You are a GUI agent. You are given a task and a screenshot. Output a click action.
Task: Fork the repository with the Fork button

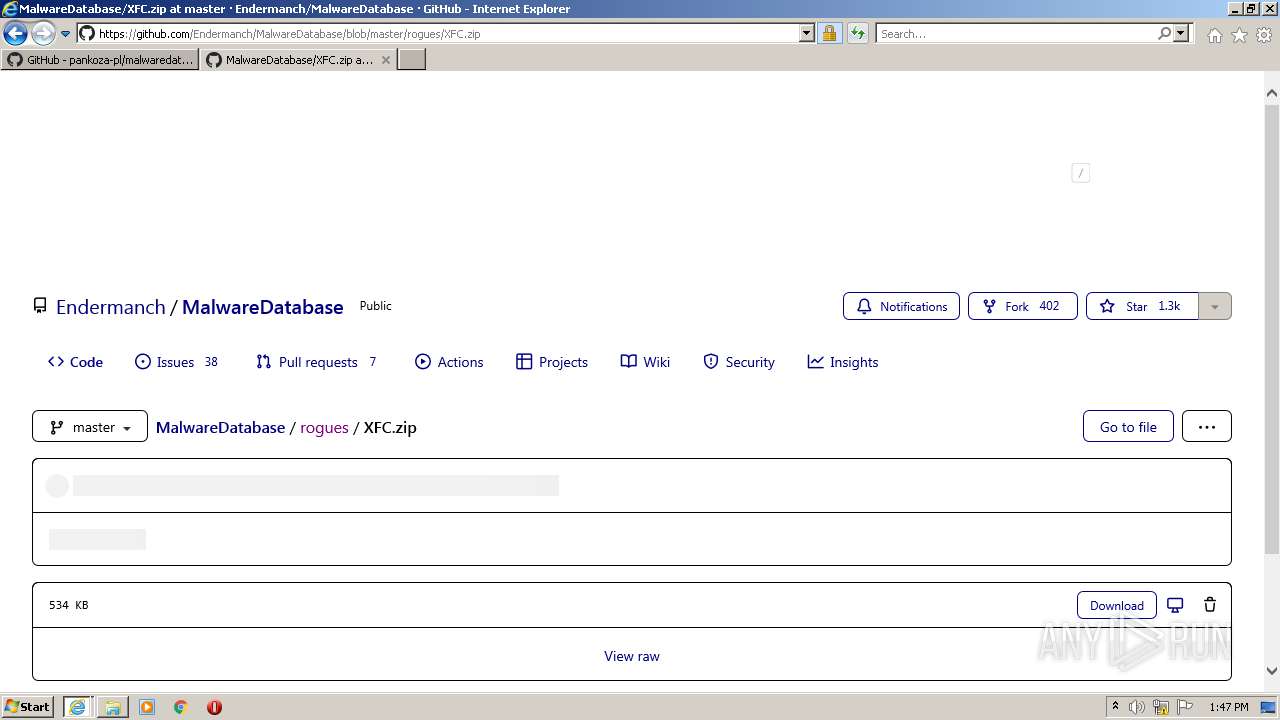tap(1022, 306)
